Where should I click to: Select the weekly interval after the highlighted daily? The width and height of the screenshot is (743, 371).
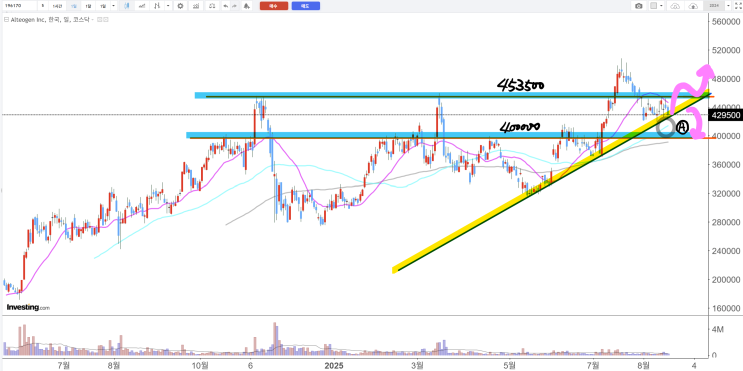pos(88,6)
